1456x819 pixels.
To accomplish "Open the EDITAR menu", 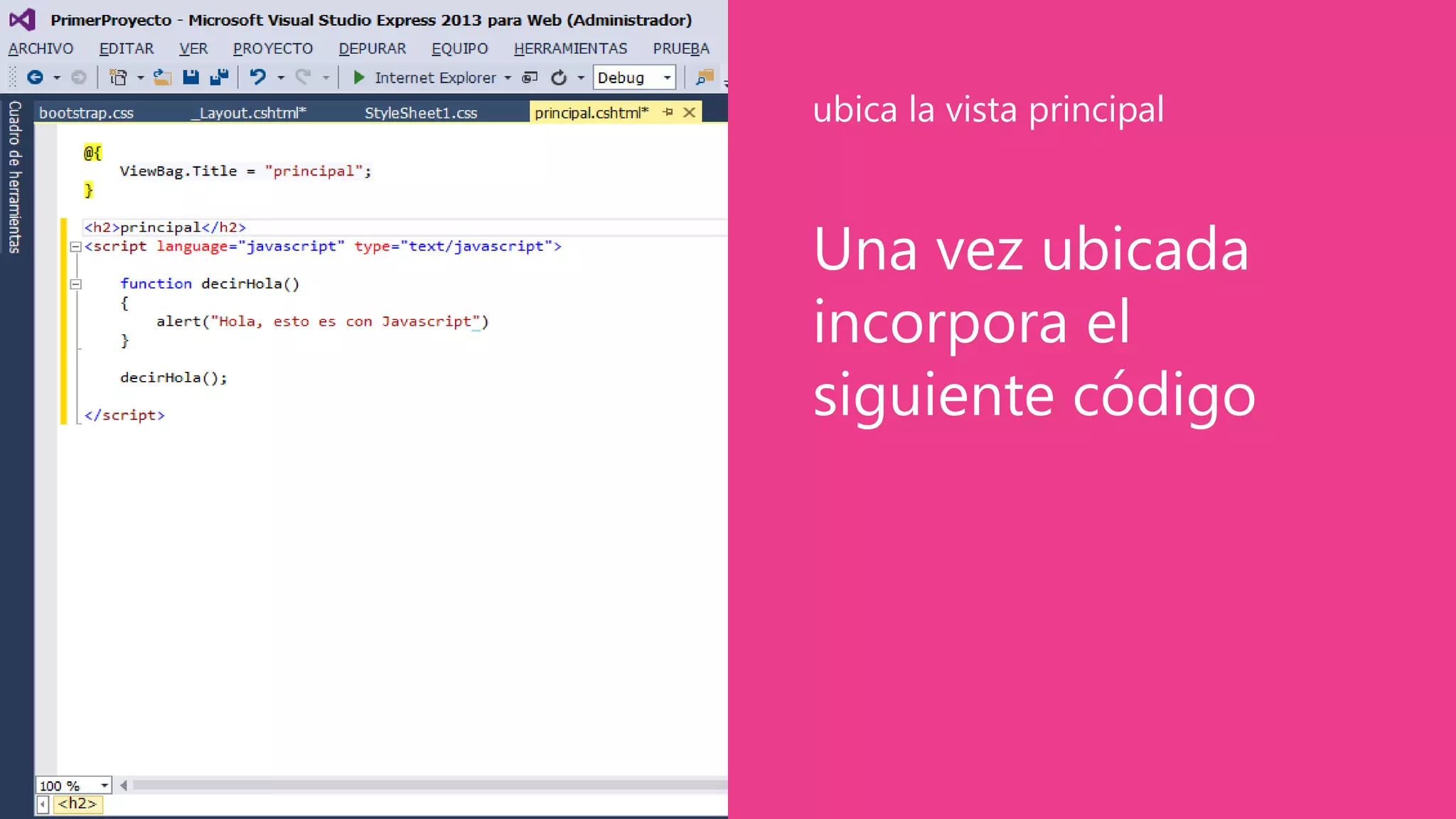I will 126,48.
